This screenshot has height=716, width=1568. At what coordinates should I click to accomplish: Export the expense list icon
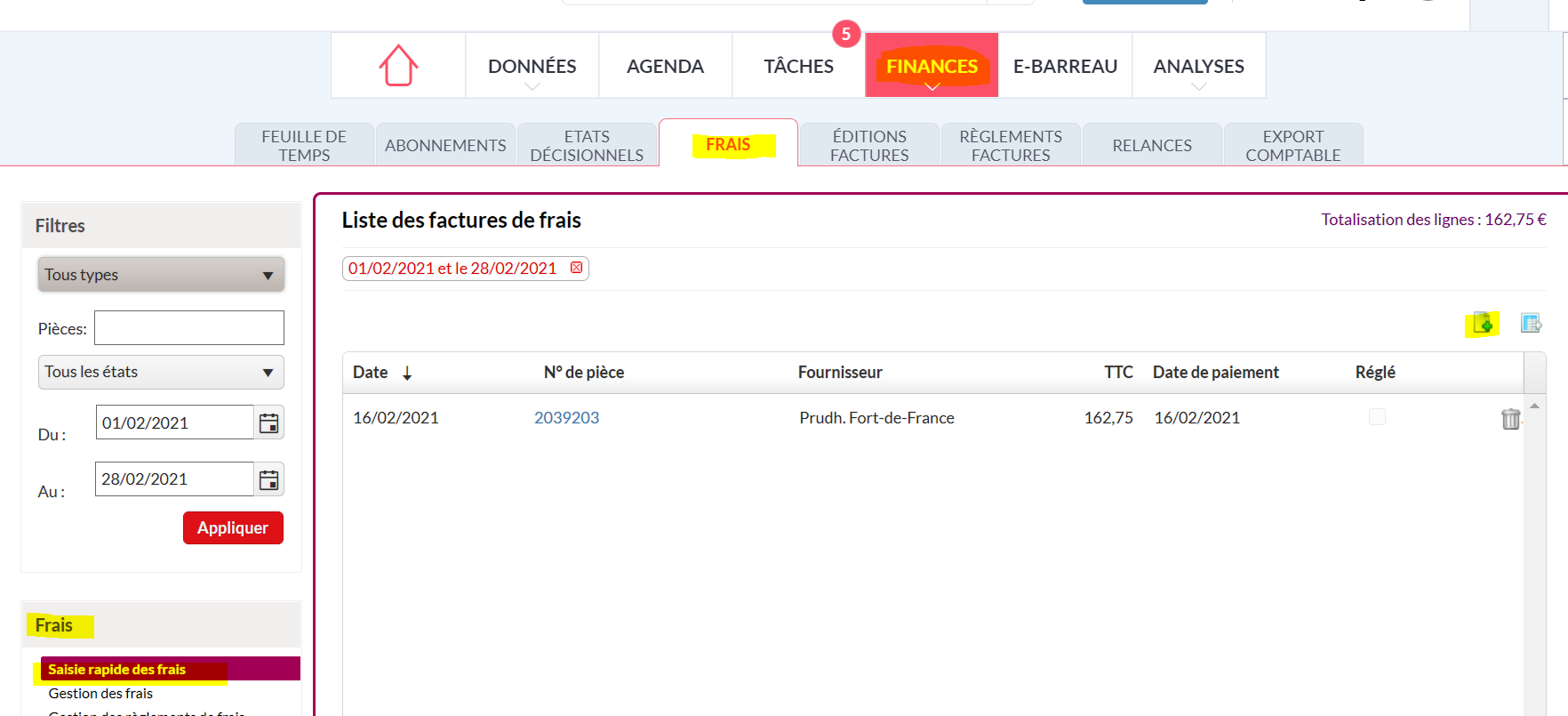[1531, 323]
